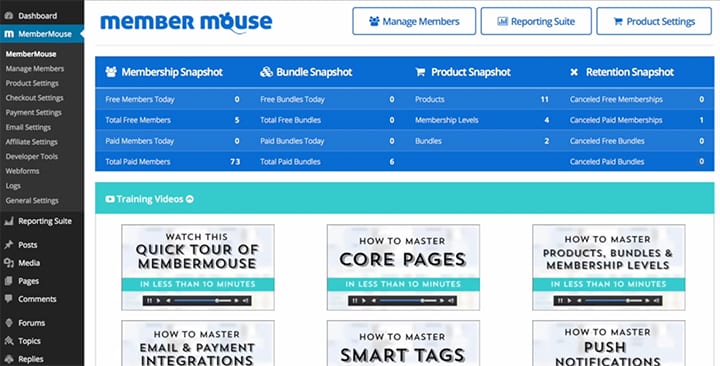The height and width of the screenshot is (366, 720).
Task: Click the Membership Snapshot people icon
Action: tap(111, 72)
